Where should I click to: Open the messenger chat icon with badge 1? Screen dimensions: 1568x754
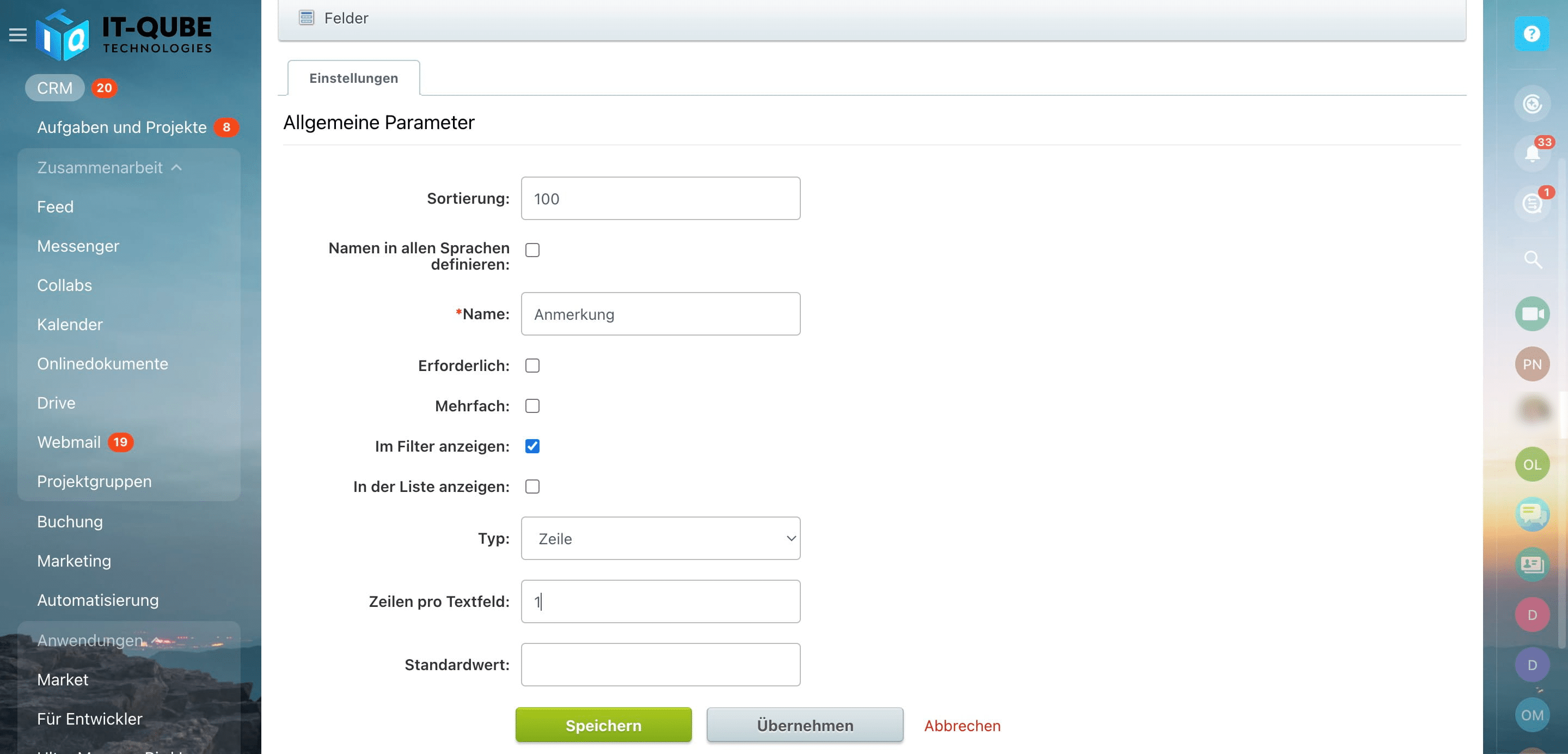(1532, 202)
